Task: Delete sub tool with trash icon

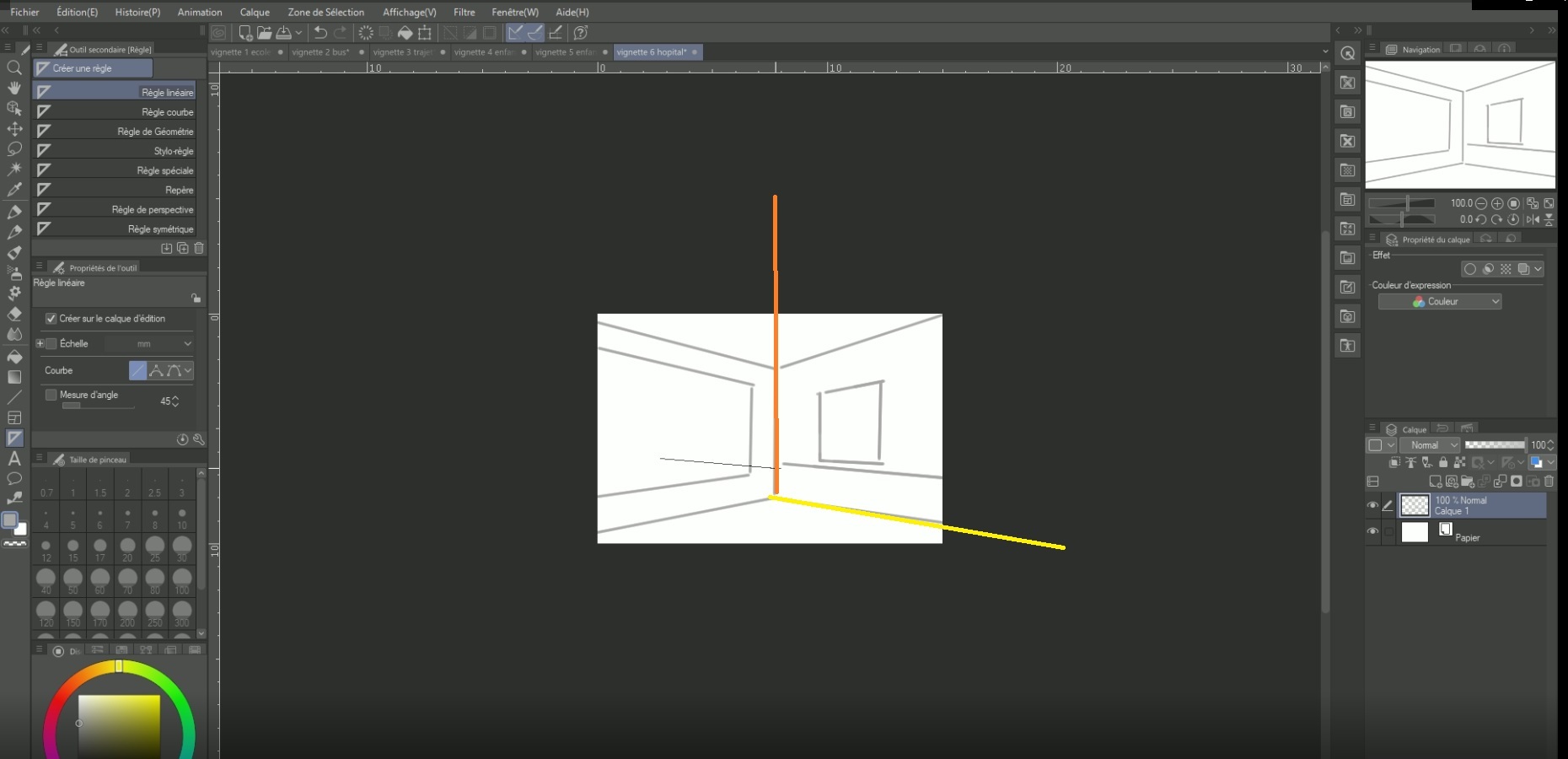Action: point(199,248)
